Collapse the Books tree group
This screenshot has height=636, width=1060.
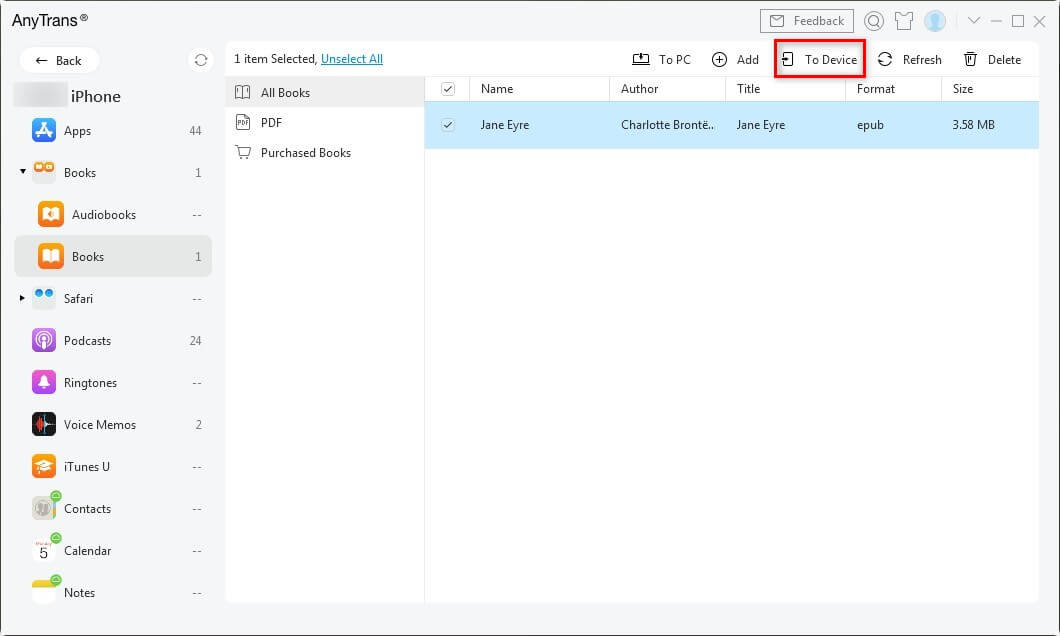pyautogui.click(x=23, y=172)
